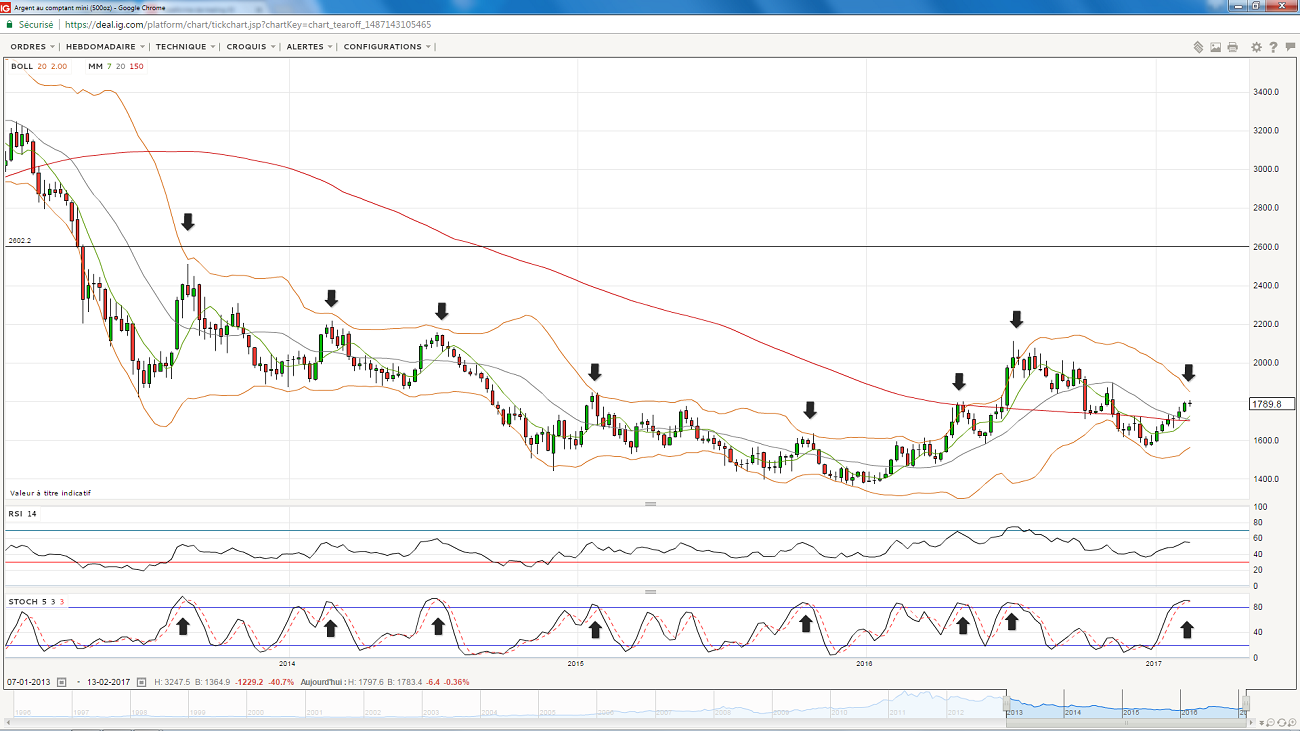
Task: Open the CONFIGURATIONS menu
Action: (387, 47)
